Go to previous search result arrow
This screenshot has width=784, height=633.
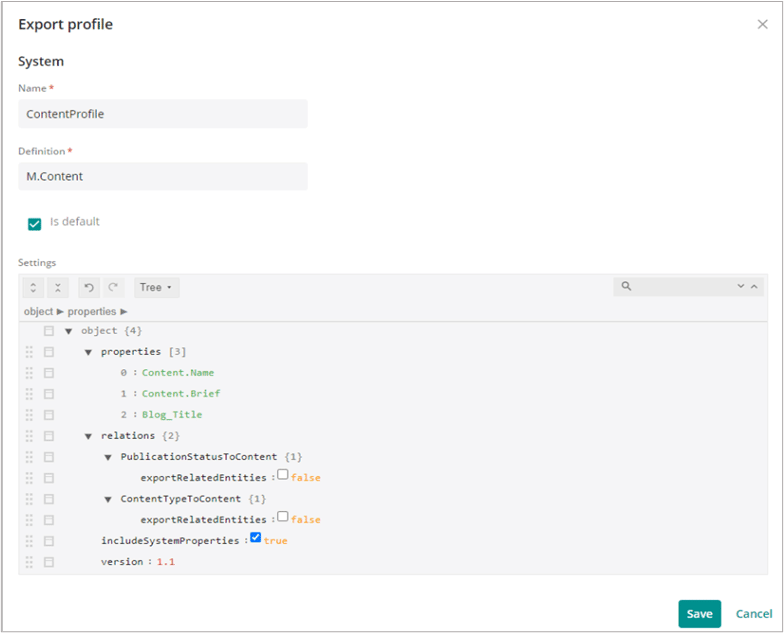[754, 286]
